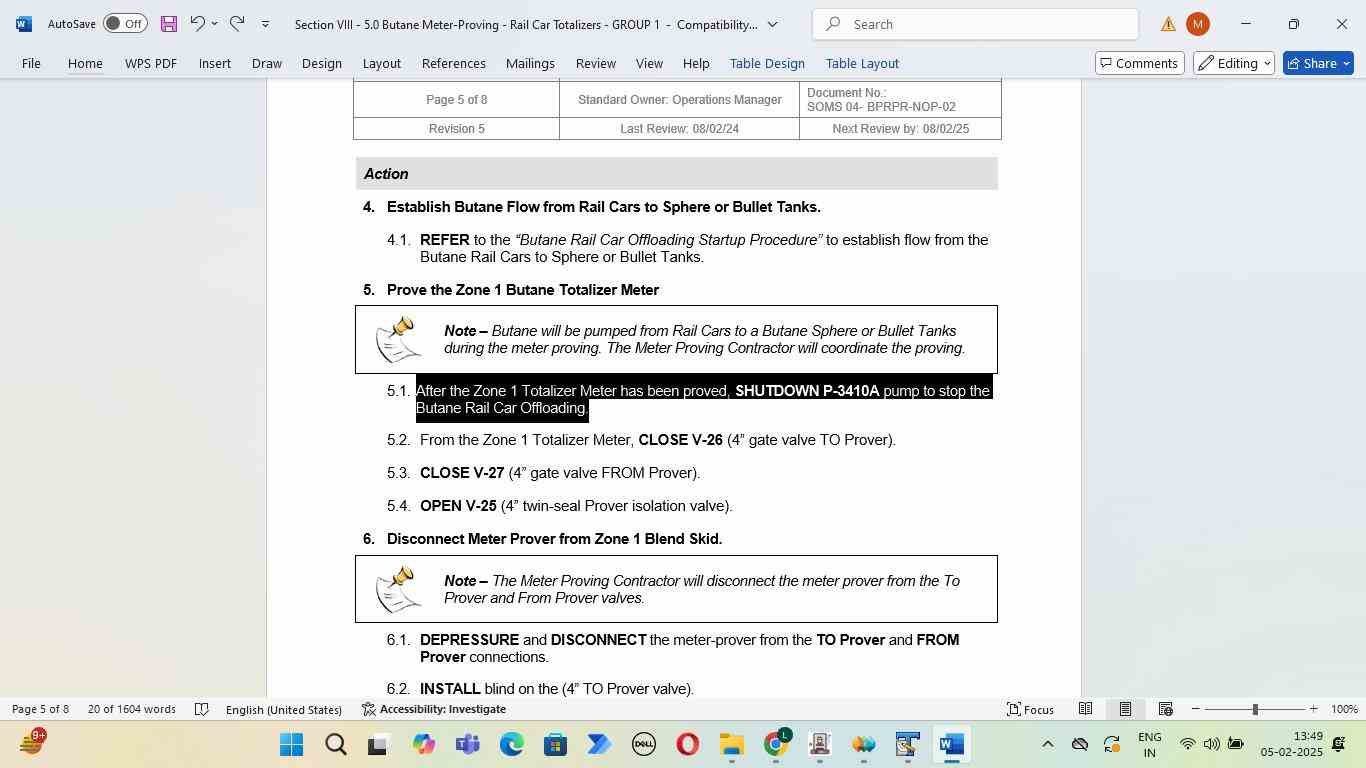Click the Share button
1366x768 pixels.
tap(1318, 63)
